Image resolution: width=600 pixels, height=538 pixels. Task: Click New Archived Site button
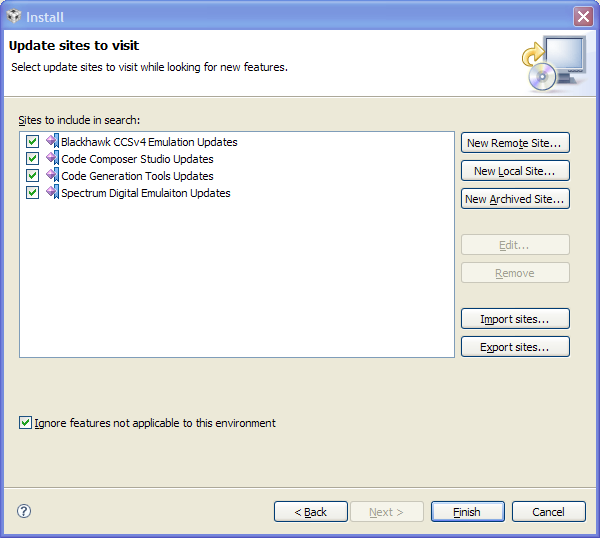pyautogui.click(x=515, y=199)
